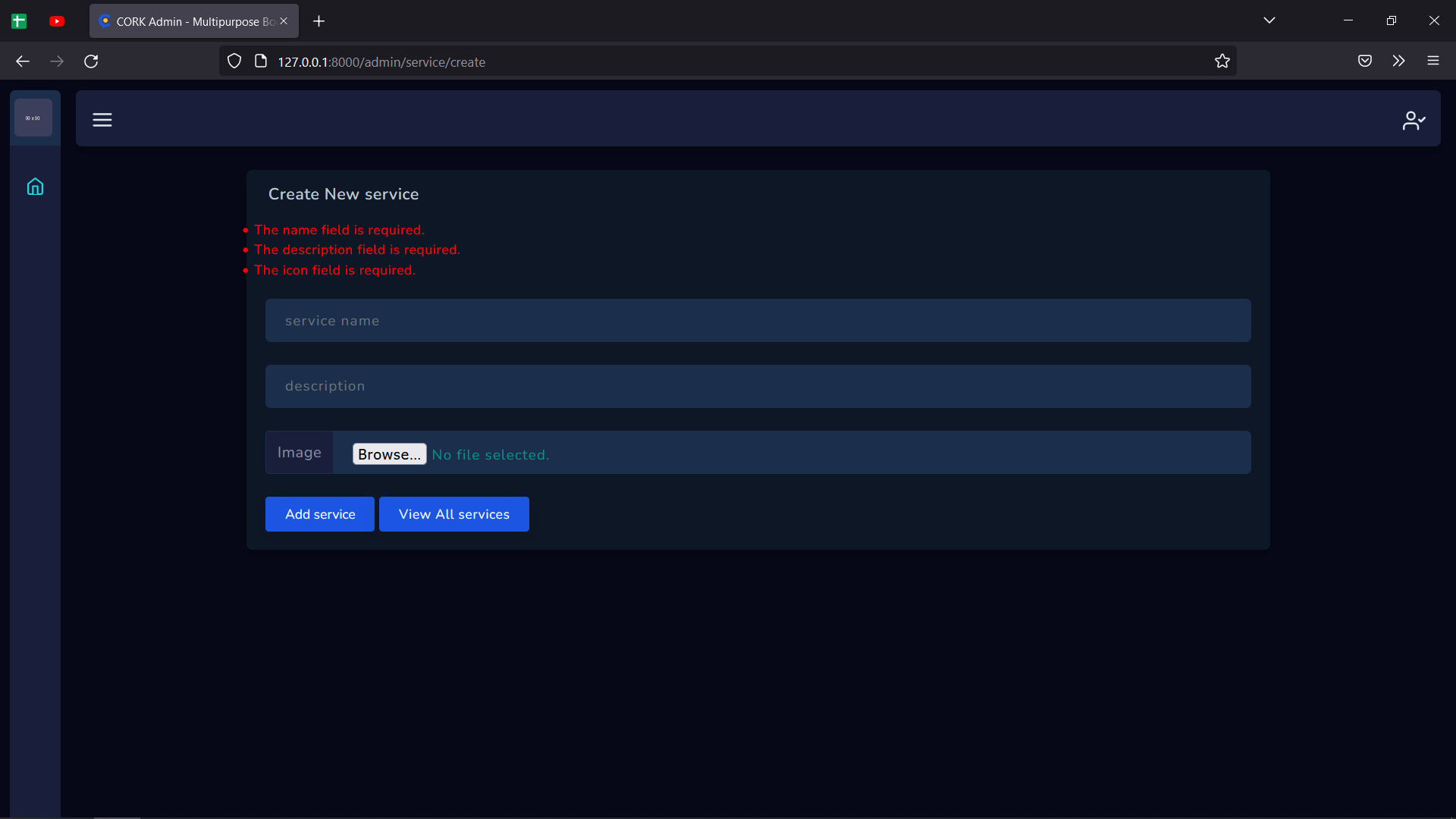The width and height of the screenshot is (1456, 819).
Task: Close the CORK Admin tab
Action: click(x=284, y=21)
